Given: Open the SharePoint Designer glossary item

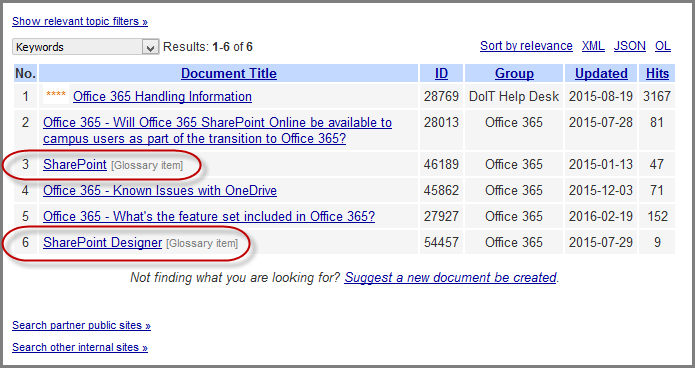Looking at the screenshot, I should point(102,243).
